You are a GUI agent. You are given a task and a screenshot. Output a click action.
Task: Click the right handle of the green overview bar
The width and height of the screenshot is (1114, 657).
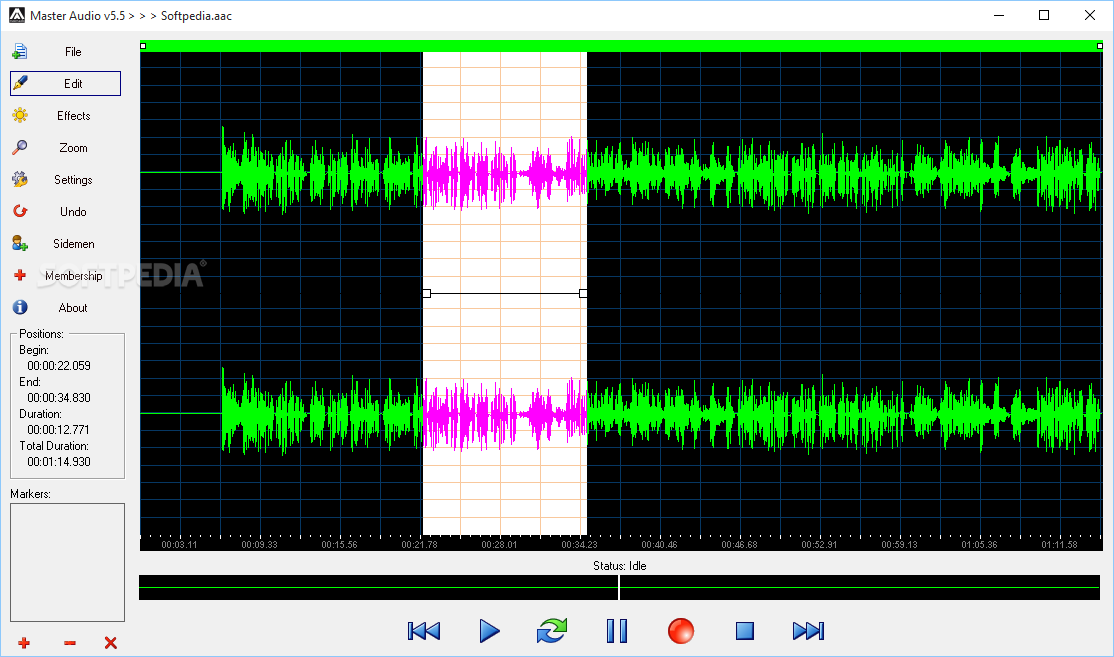coord(1100,46)
